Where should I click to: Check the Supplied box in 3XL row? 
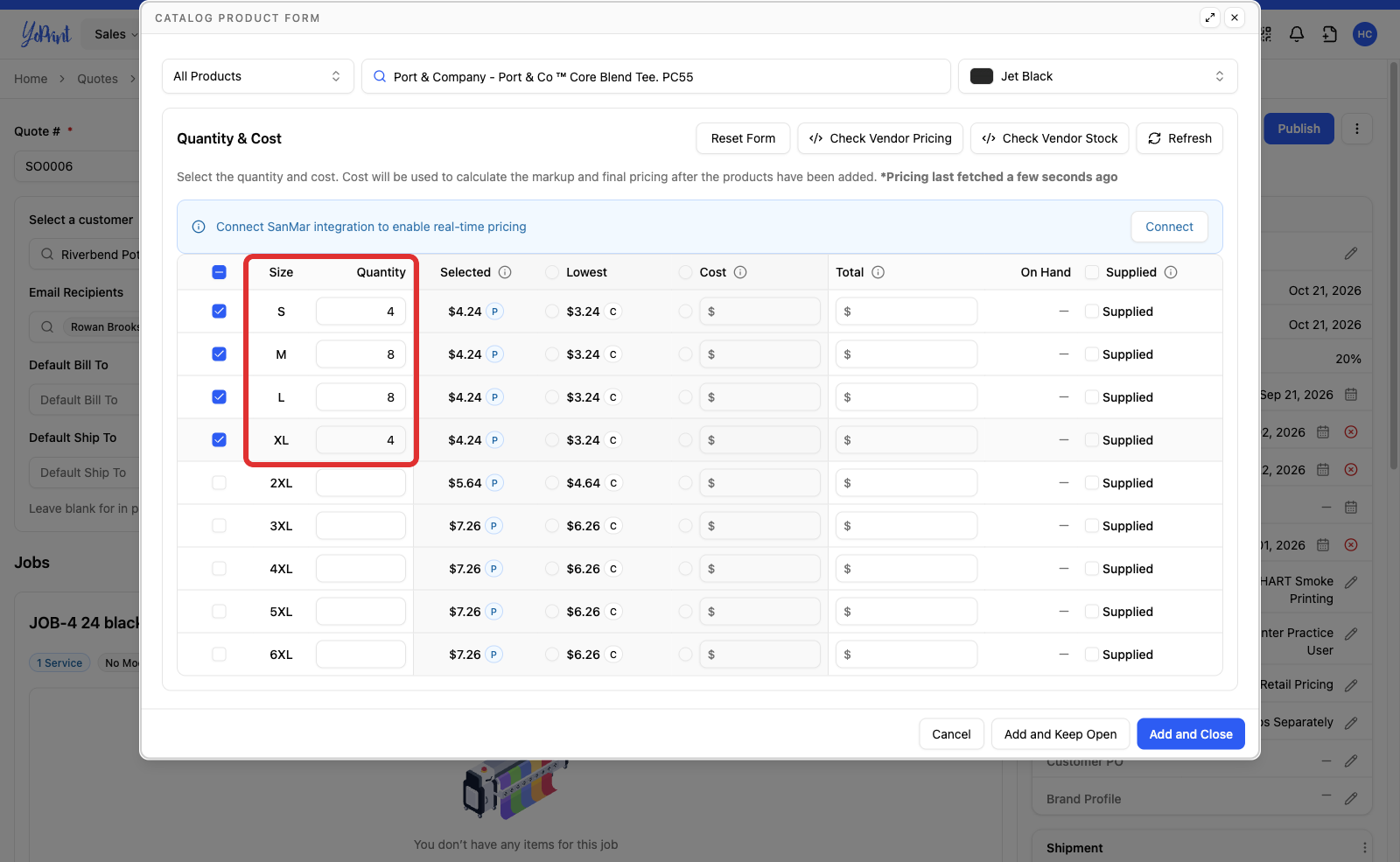point(1092,526)
